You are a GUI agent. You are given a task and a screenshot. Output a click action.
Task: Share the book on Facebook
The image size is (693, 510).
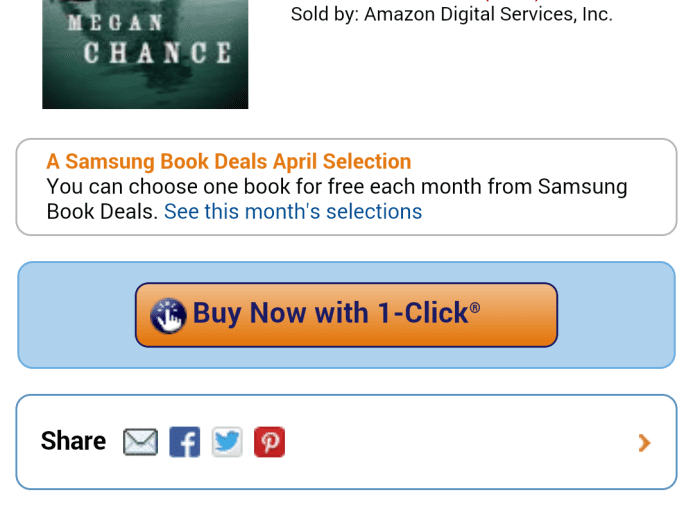pos(185,441)
